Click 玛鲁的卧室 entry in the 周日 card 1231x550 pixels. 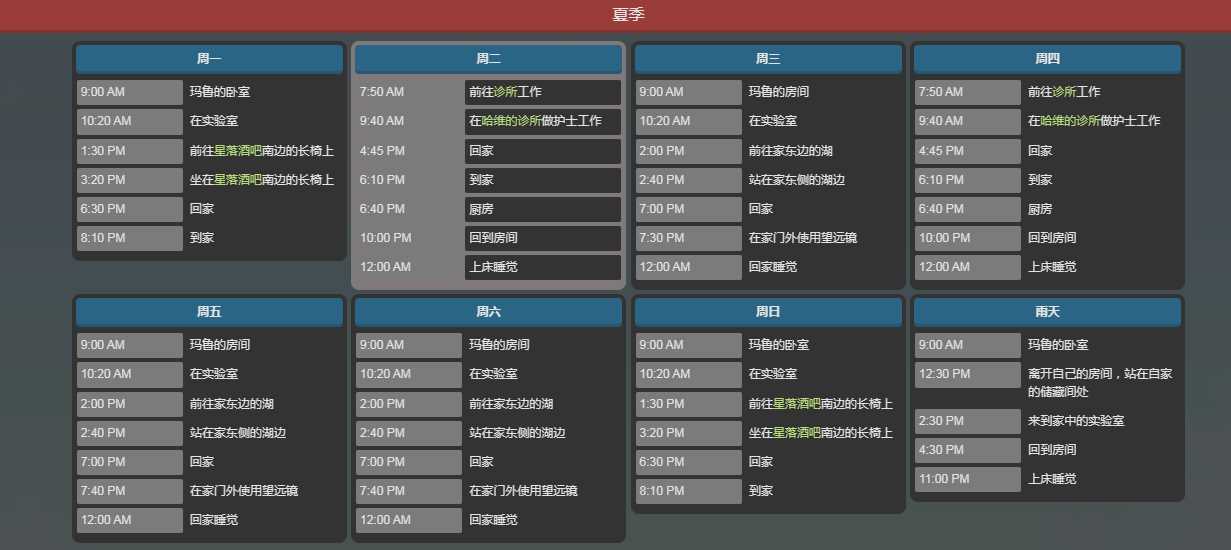point(779,345)
